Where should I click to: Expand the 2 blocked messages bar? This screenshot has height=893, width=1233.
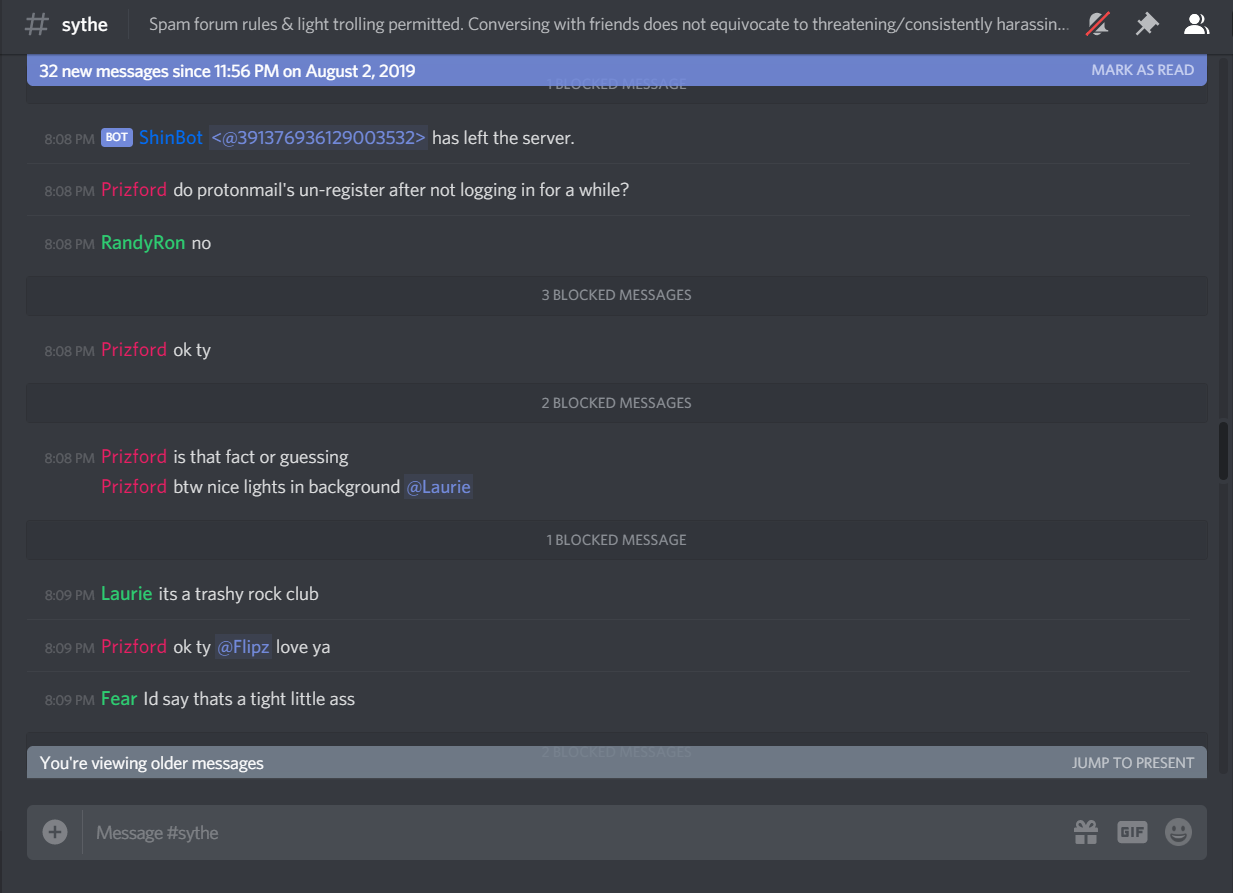[x=616, y=403]
